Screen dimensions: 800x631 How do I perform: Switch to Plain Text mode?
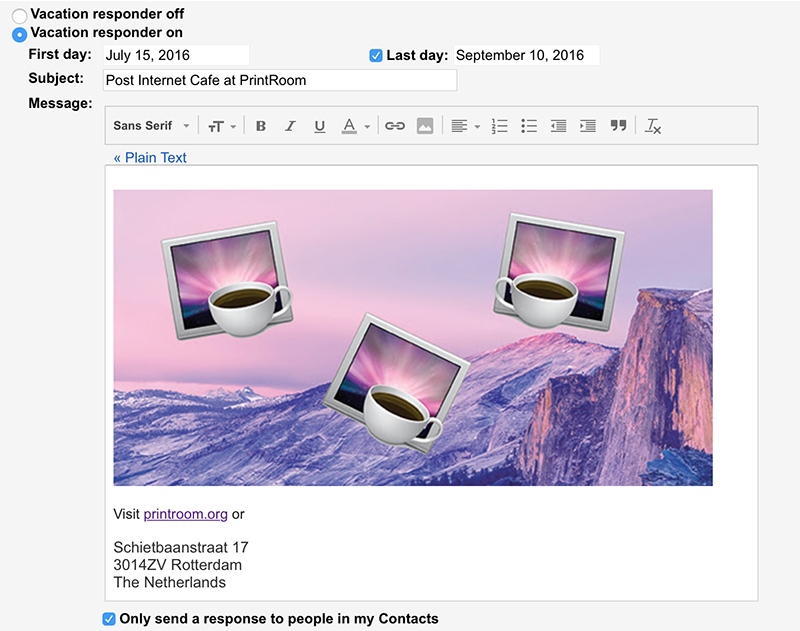tap(150, 158)
